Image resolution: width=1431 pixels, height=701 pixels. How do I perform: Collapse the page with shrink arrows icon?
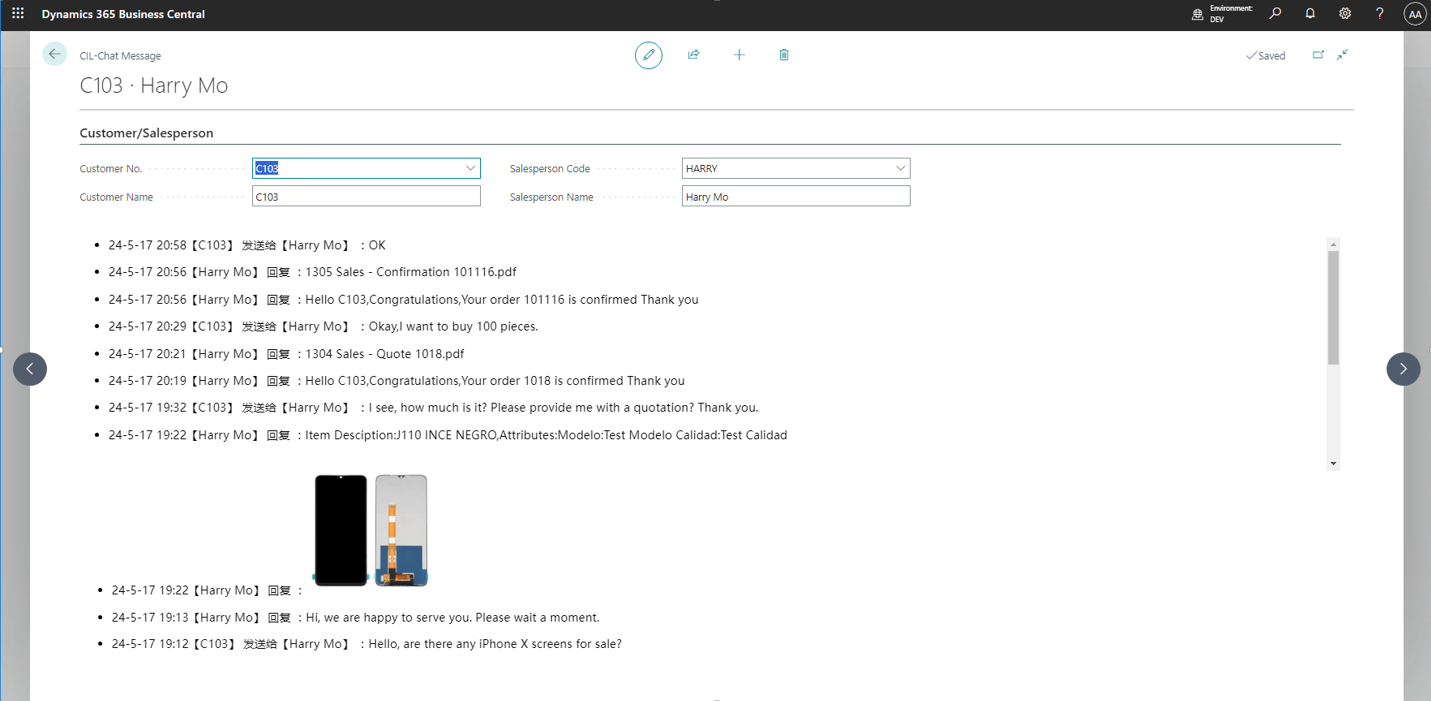[x=1343, y=55]
